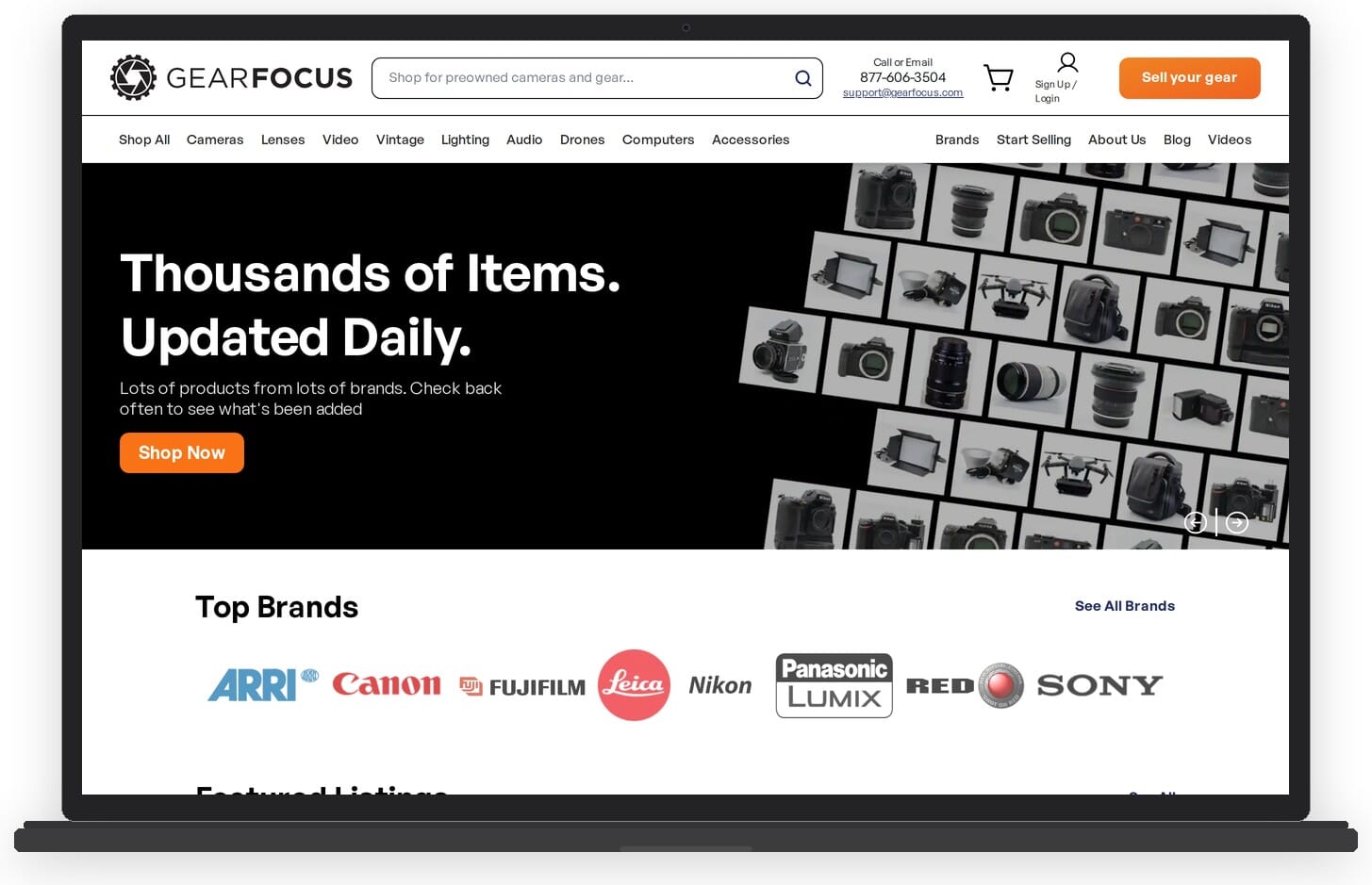The image size is (1372, 885).
Task: Click the Canon brand logo
Action: pos(387,685)
